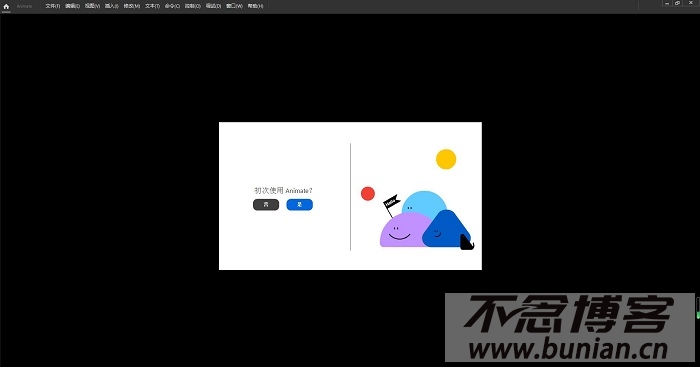Open the 视图(V) menu
This screenshot has height=367, width=700.
click(92, 6)
